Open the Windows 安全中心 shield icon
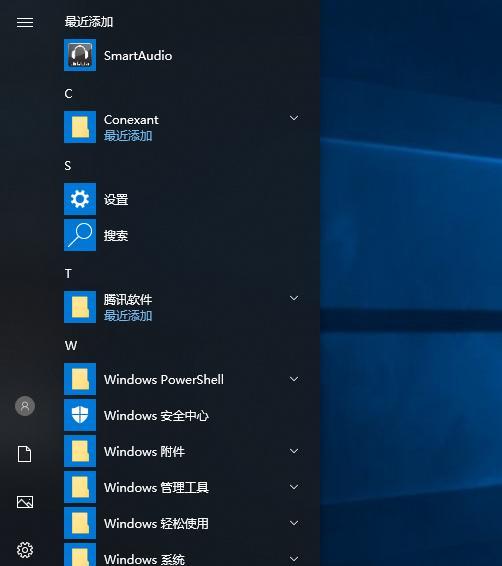This screenshot has width=502, height=566. [80, 415]
